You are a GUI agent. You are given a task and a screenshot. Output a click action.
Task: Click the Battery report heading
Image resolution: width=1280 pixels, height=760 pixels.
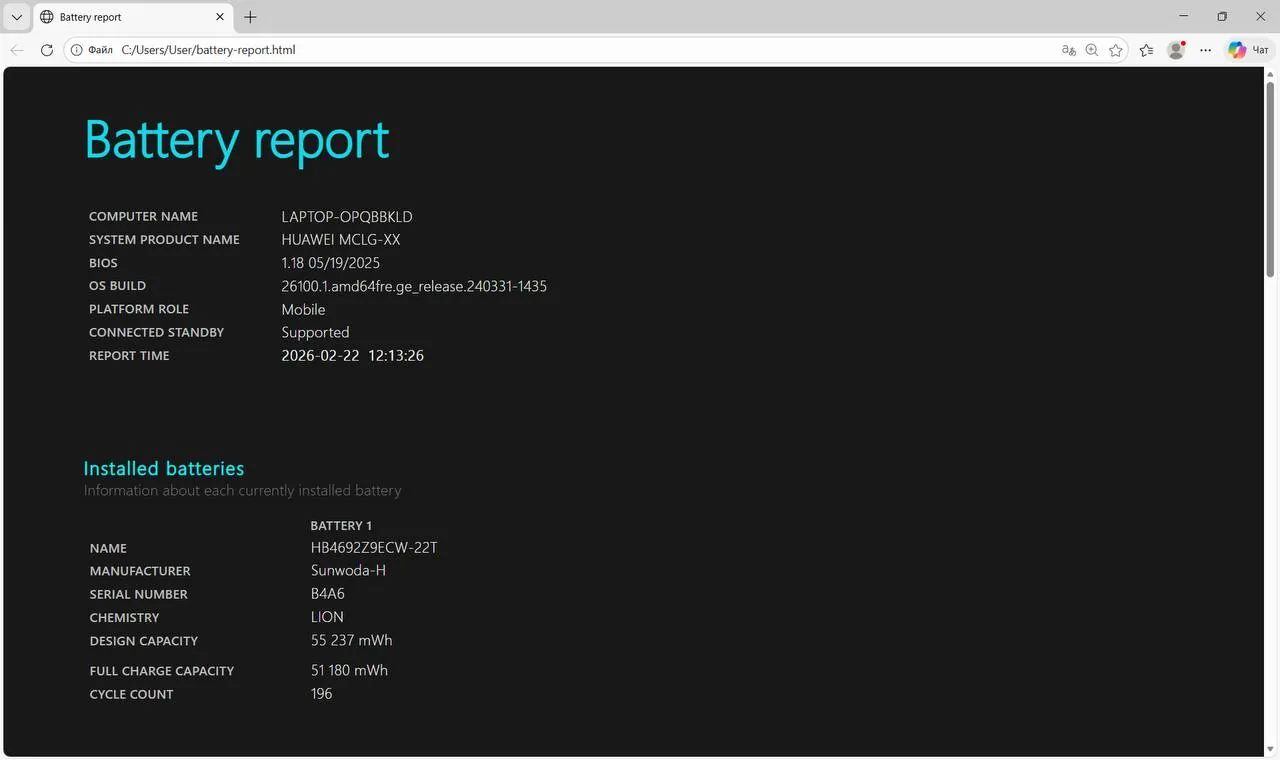coord(237,140)
